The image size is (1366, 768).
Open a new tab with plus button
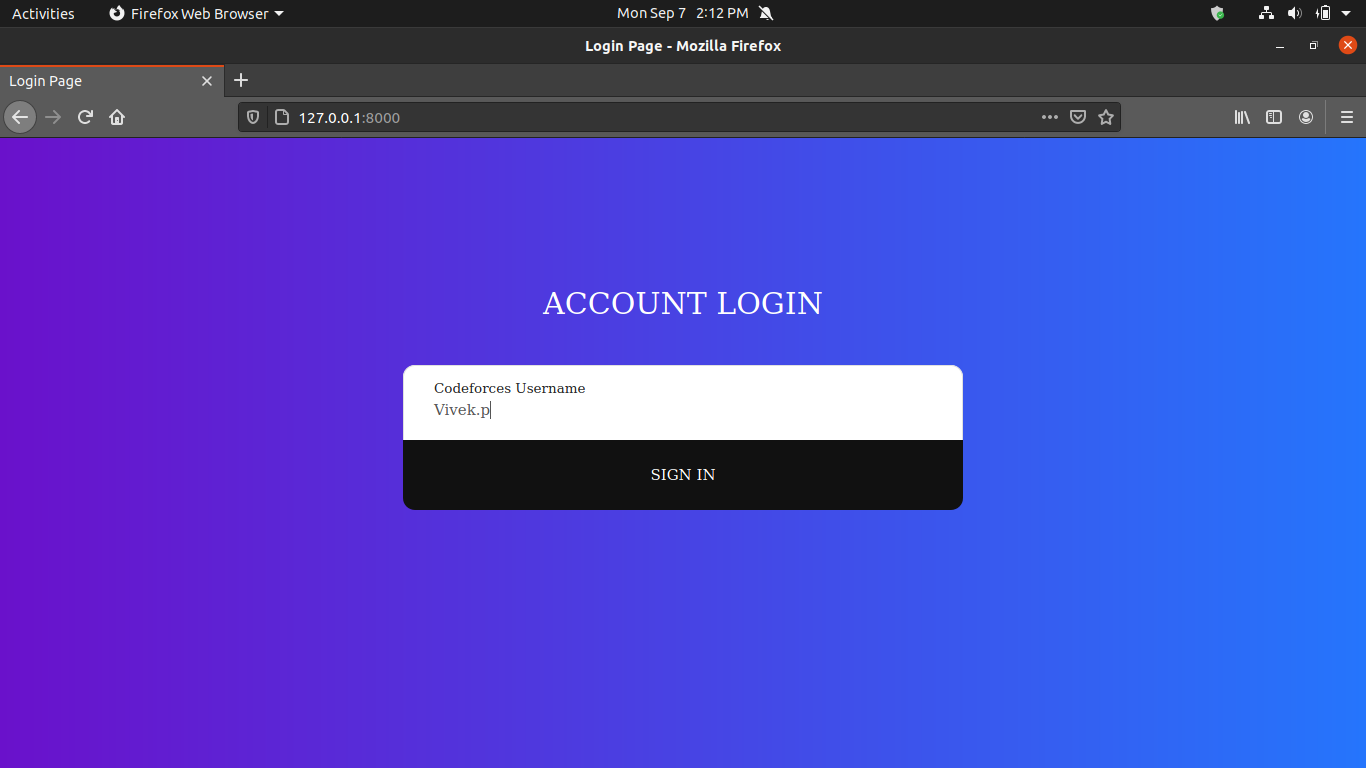[x=240, y=80]
